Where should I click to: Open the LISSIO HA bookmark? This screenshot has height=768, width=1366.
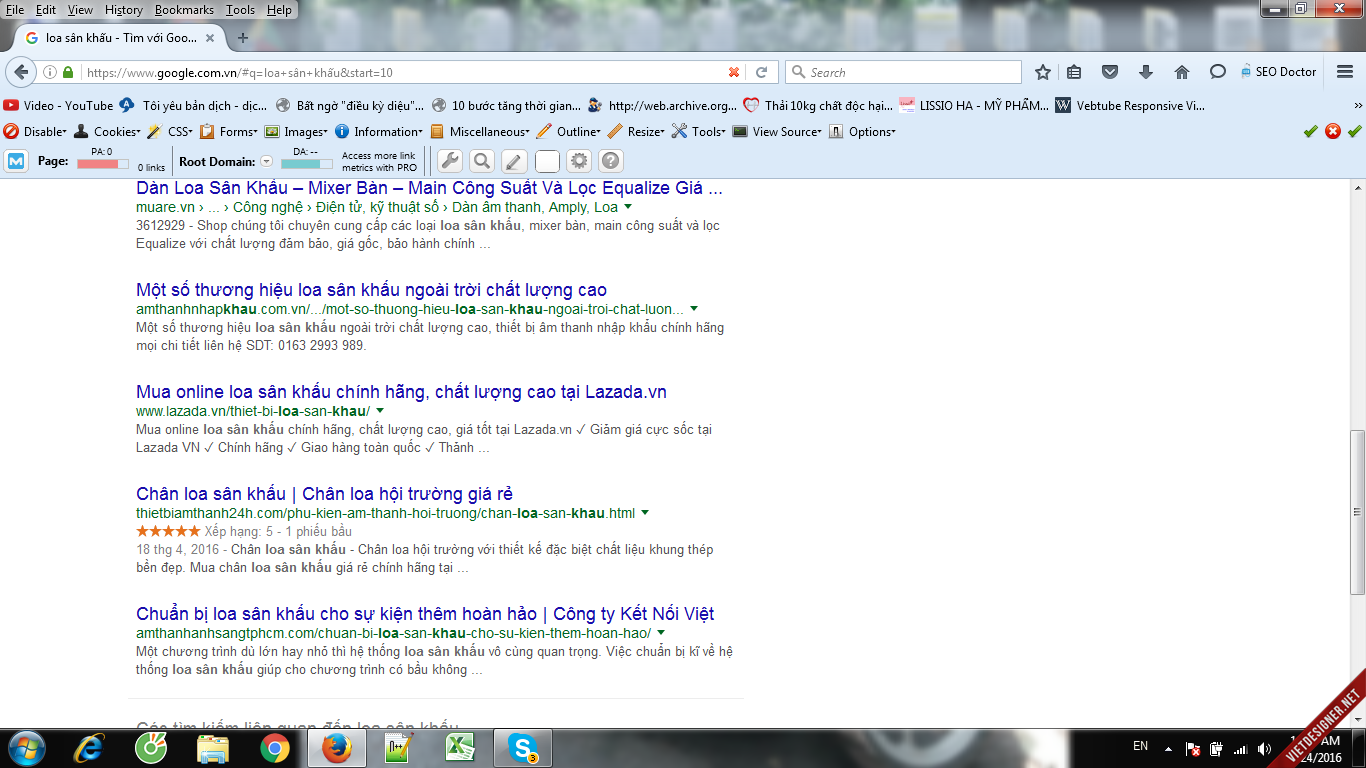pos(975,106)
